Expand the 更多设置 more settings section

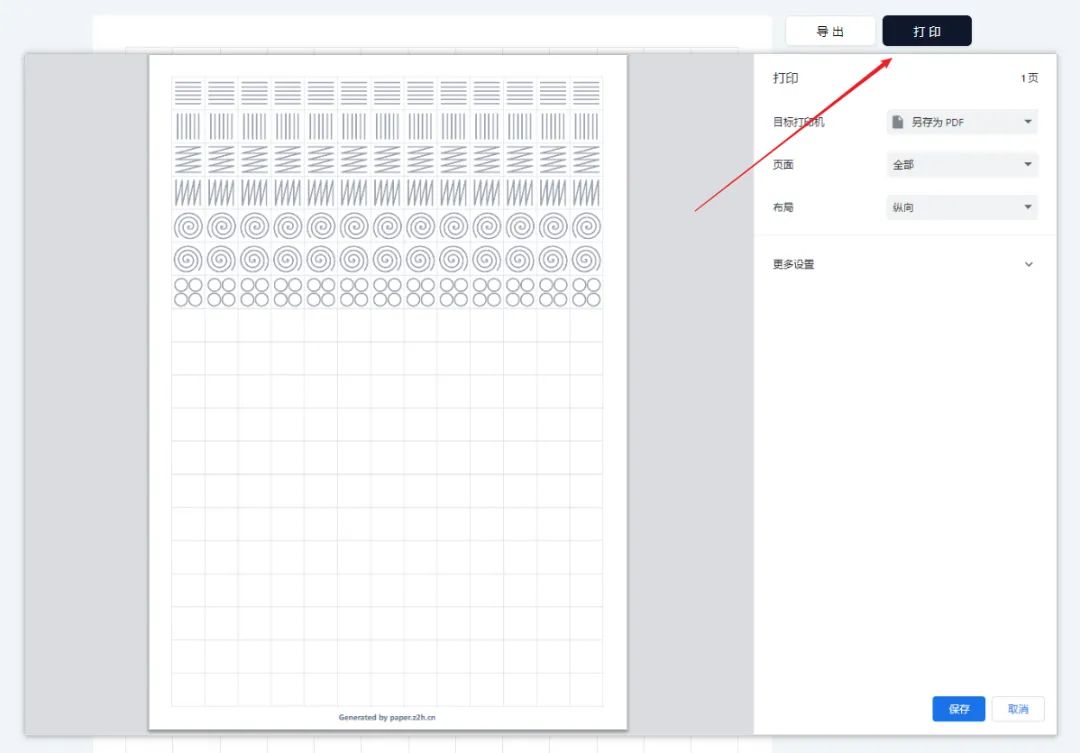[x=903, y=264]
